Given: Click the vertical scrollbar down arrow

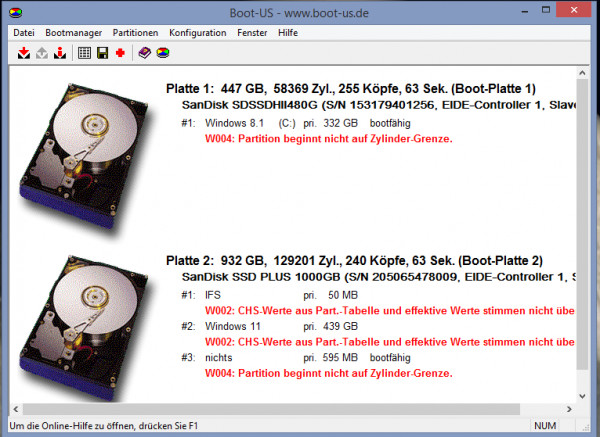Looking at the screenshot, I should [x=582, y=396].
